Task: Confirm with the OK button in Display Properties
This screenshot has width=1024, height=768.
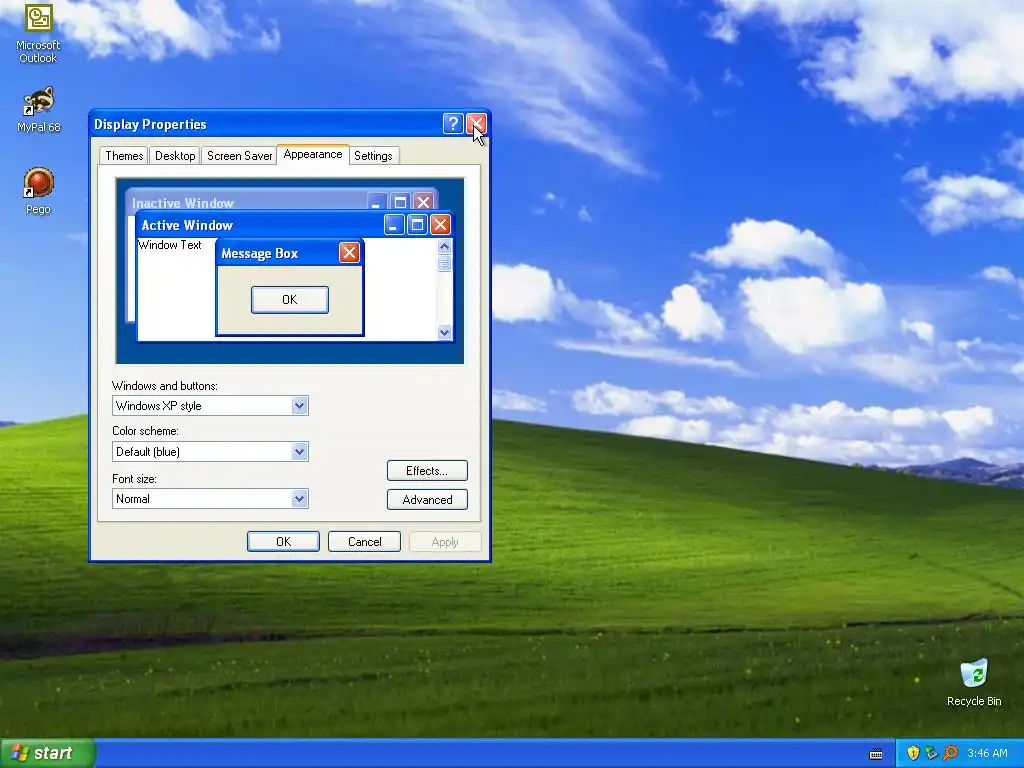Action: [x=283, y=541]
